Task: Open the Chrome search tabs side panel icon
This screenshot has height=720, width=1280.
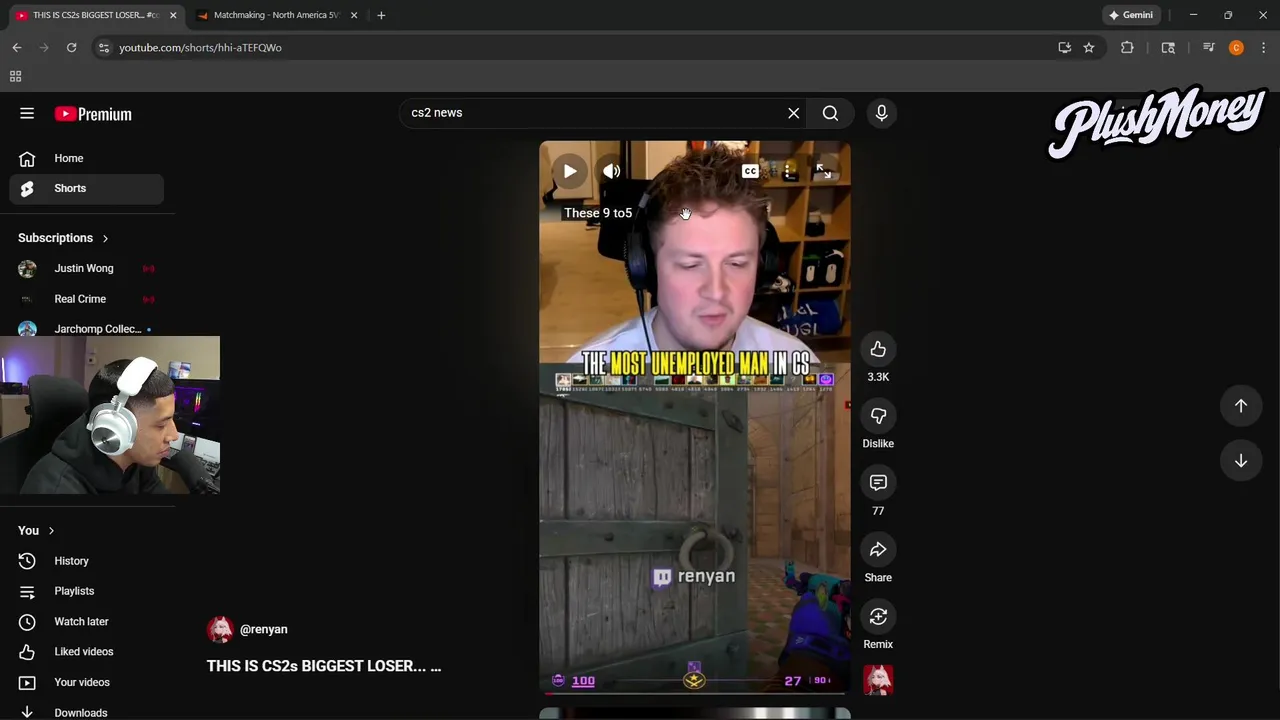Action: click(1168, 47)
